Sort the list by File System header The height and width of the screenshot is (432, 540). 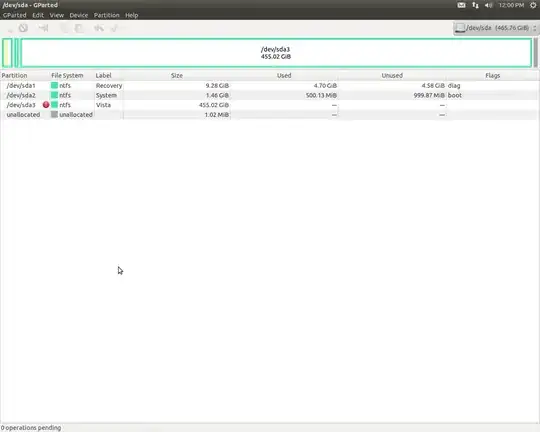(67, 75)
